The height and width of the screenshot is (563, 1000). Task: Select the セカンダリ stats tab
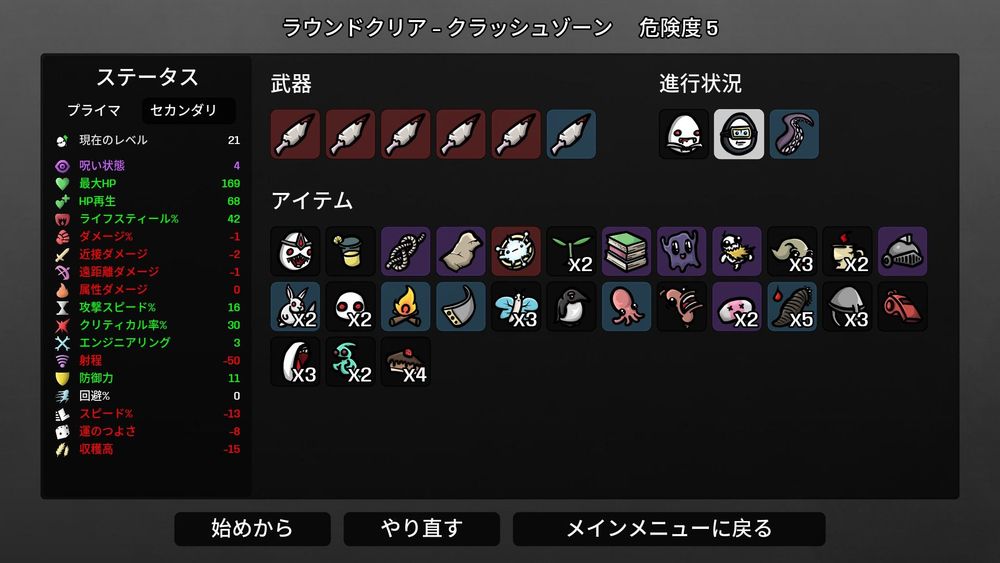188,110
